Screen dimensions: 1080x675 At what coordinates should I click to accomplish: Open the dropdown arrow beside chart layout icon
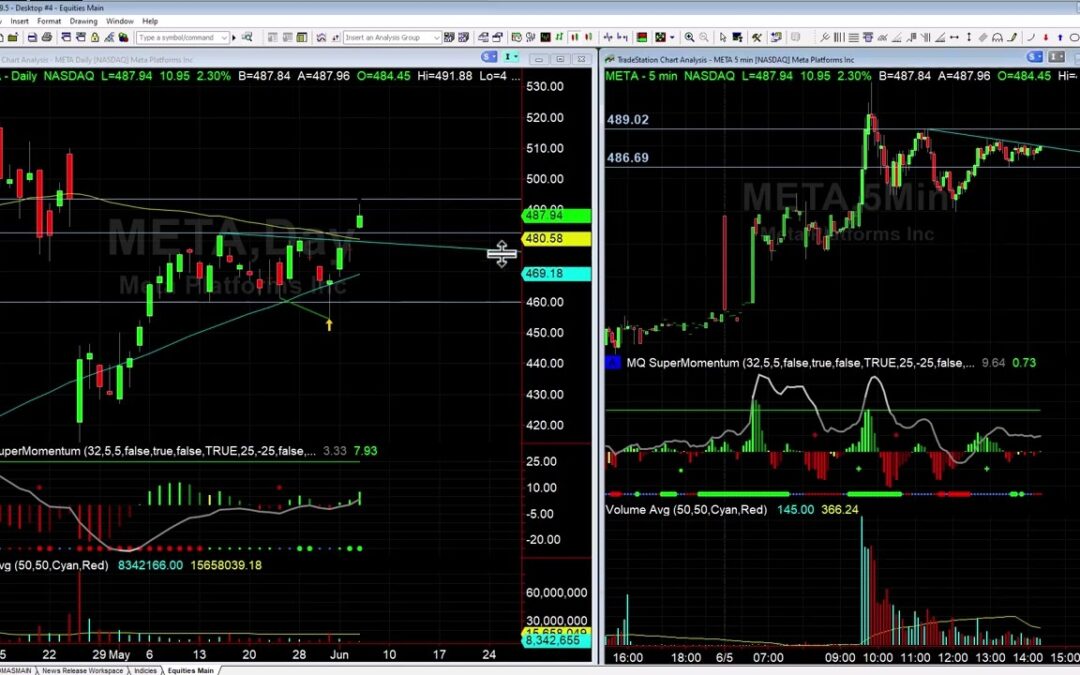(672, 37)
